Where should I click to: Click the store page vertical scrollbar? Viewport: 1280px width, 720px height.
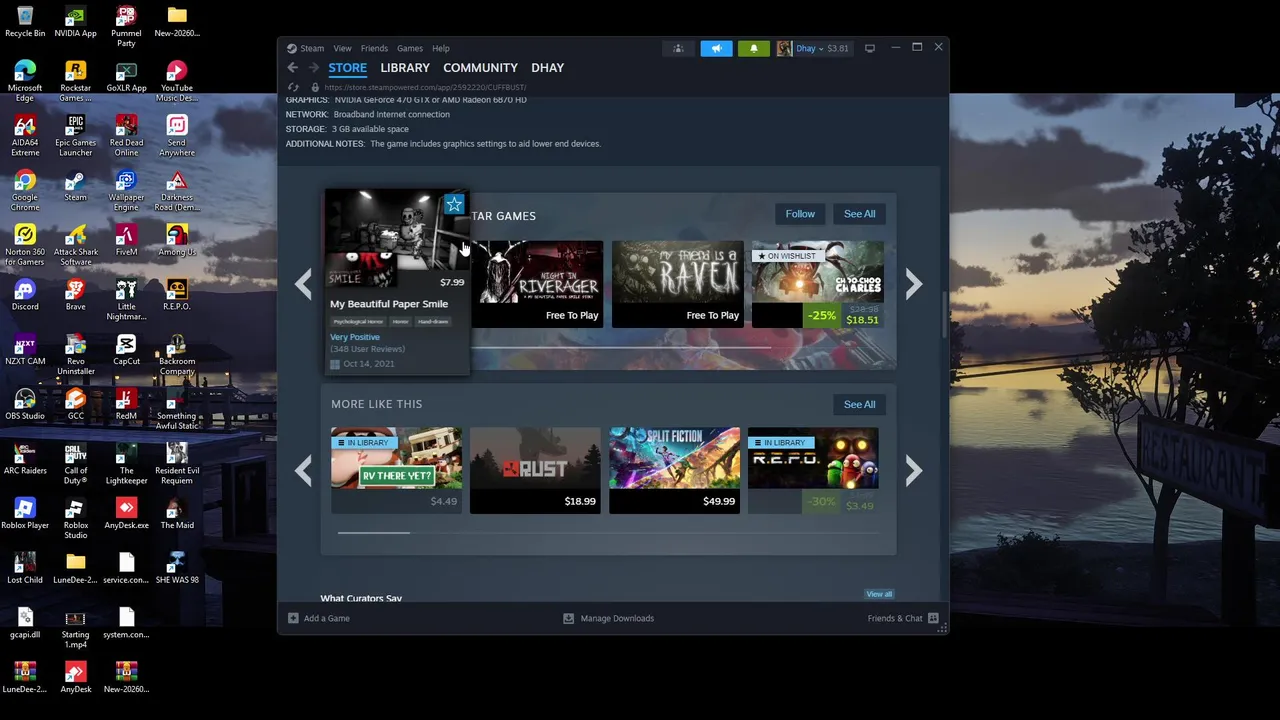[945, 317]
